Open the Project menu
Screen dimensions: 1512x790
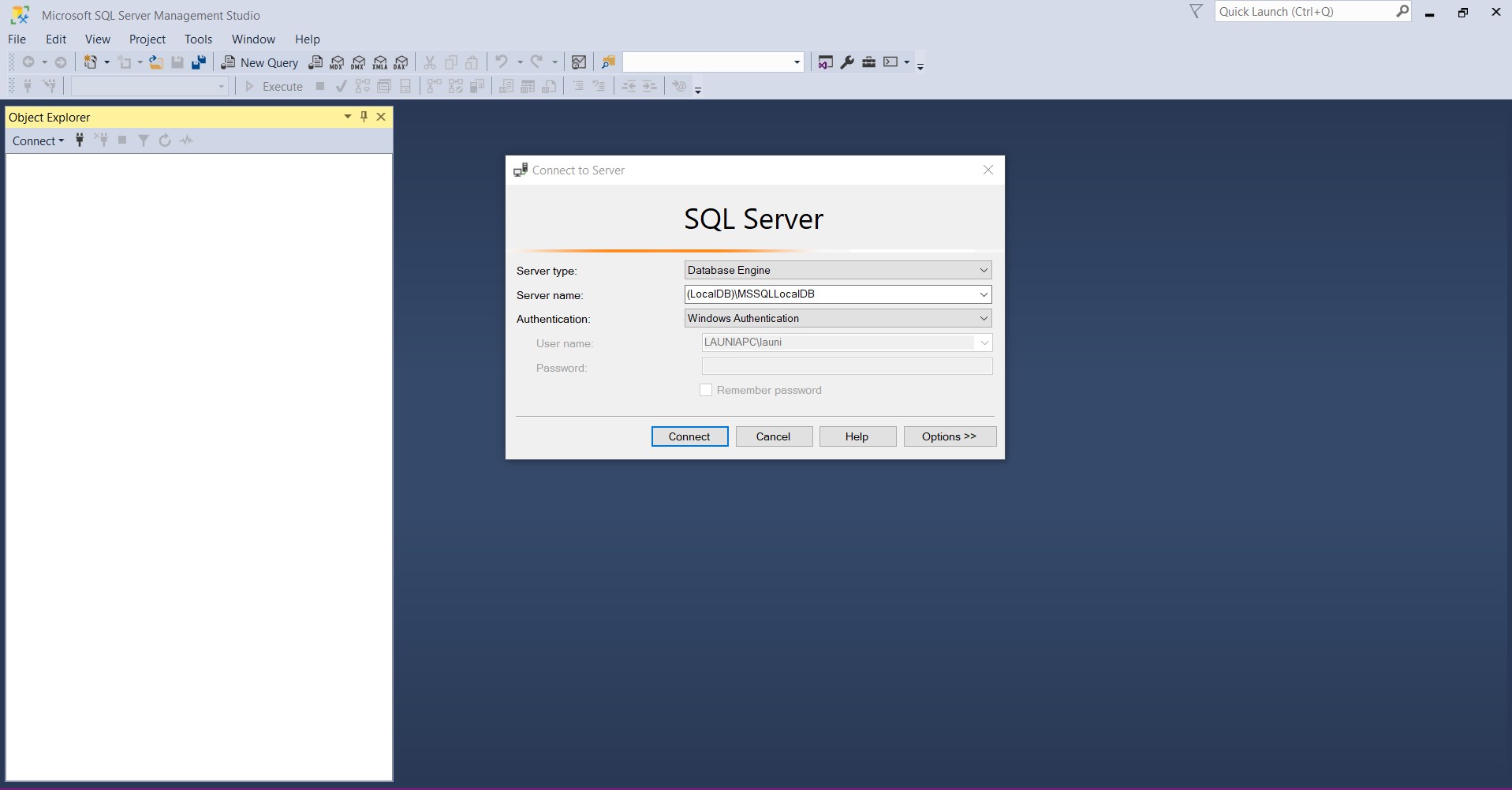(147, 39)
